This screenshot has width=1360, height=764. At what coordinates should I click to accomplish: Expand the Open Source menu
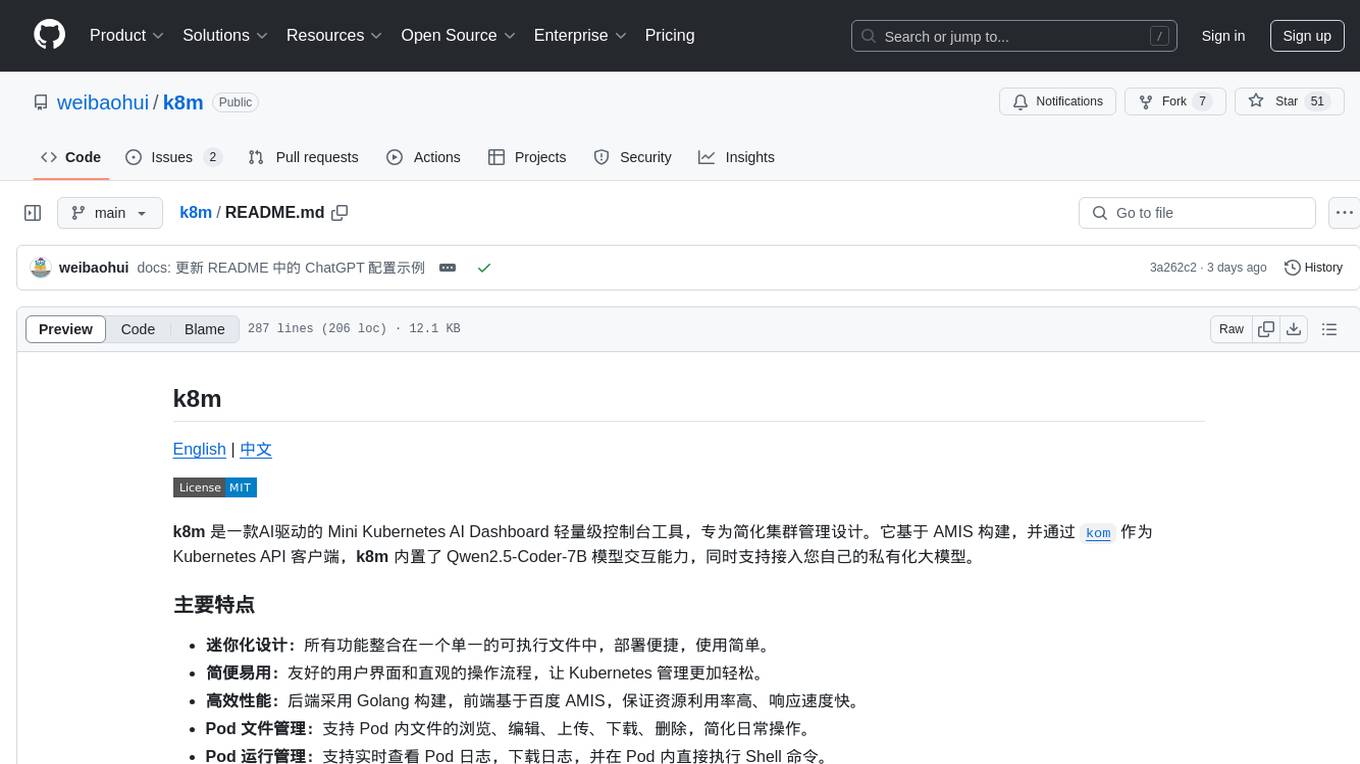point(458,35)
